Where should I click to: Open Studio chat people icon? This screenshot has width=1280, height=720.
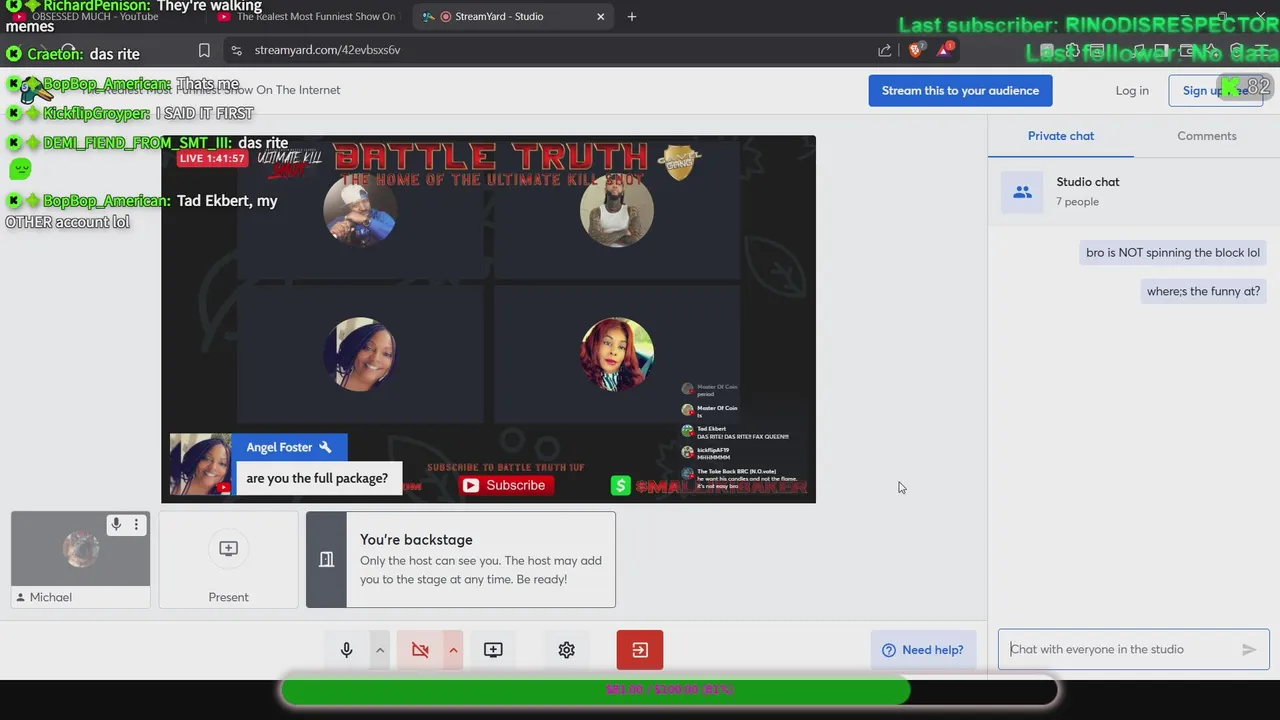click(1022, 192)
